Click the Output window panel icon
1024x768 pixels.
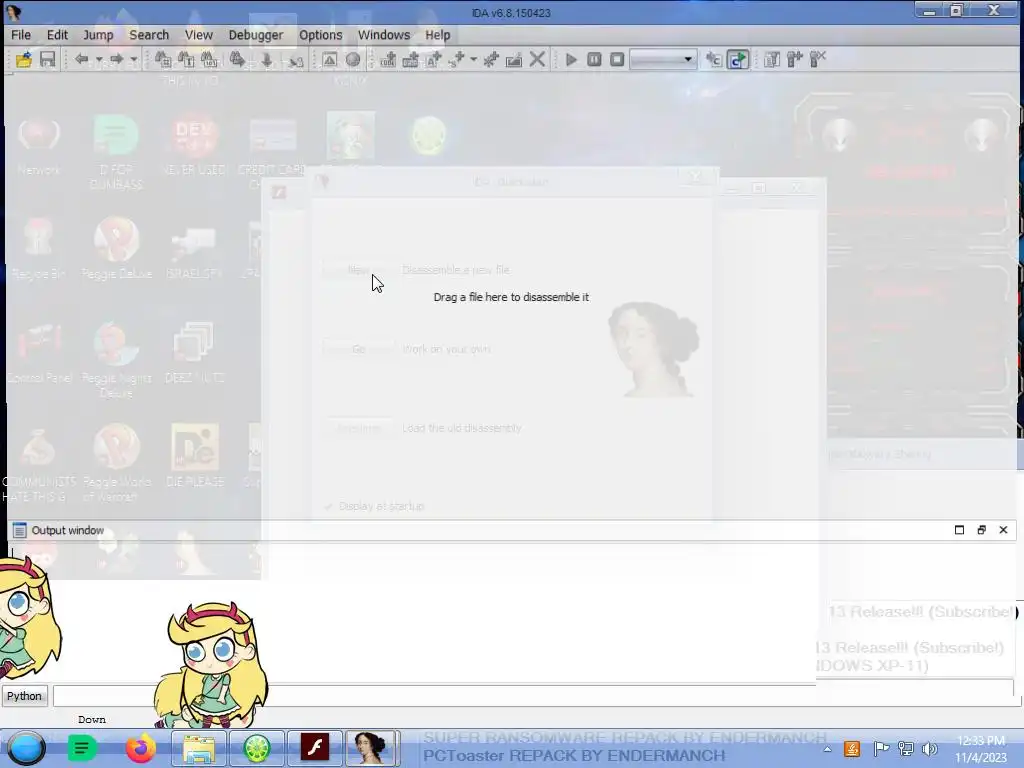[x=20, y=530]
